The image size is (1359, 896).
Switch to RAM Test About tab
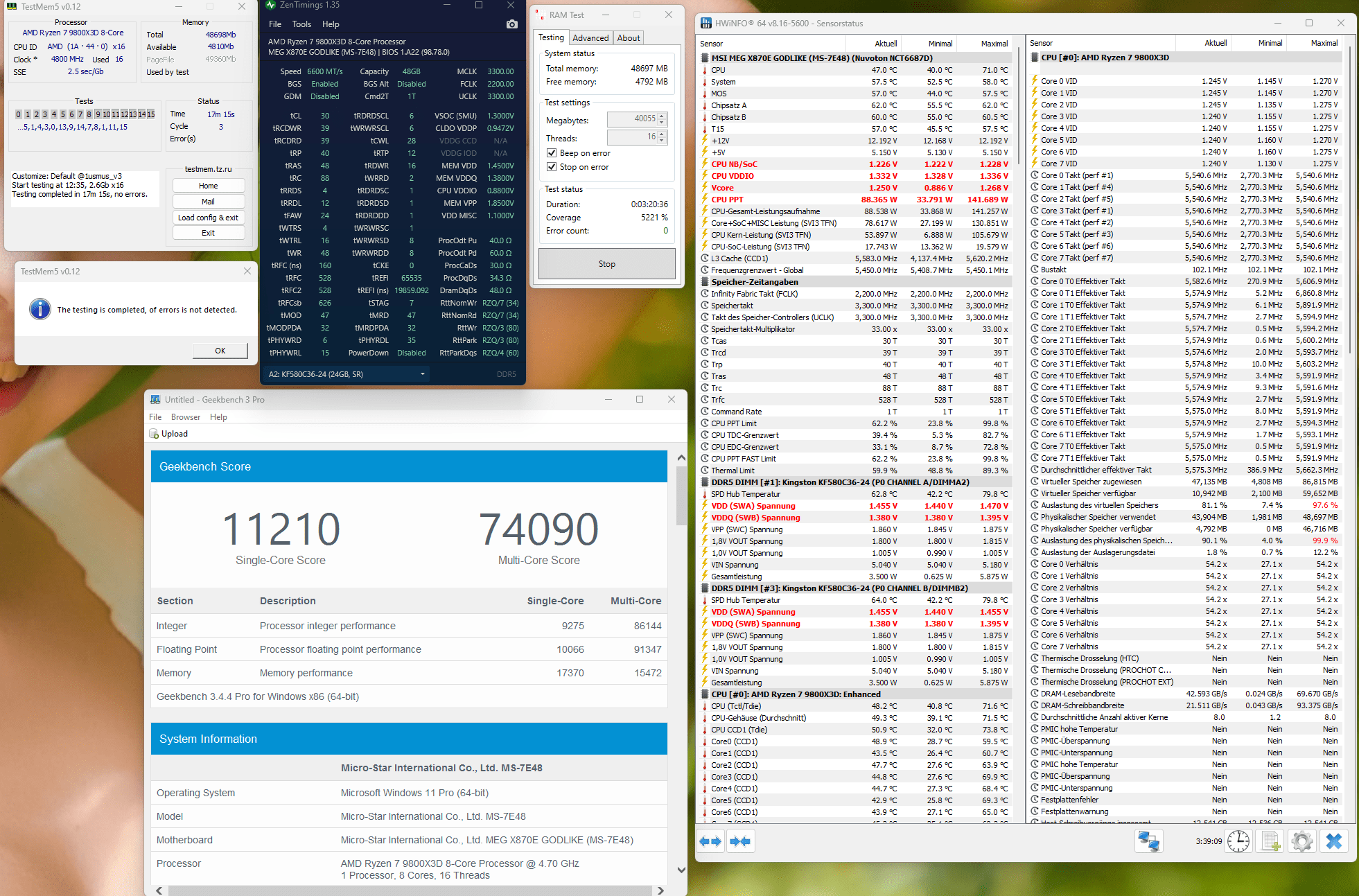click(629, 38)
